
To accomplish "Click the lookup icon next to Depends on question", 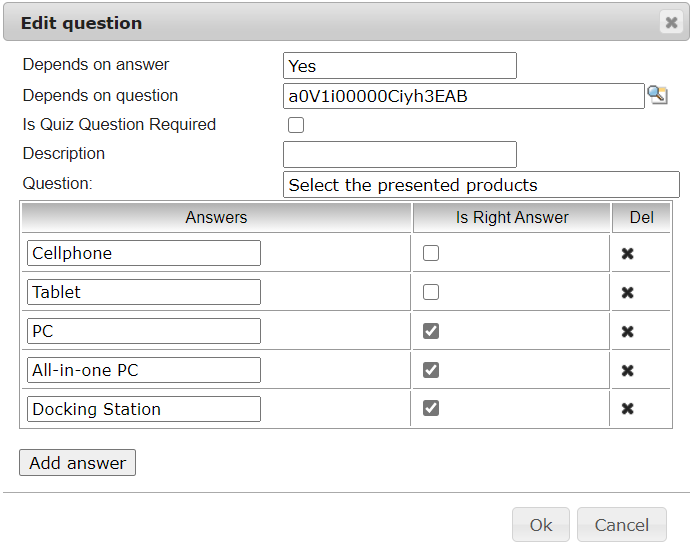I will 657,96.
